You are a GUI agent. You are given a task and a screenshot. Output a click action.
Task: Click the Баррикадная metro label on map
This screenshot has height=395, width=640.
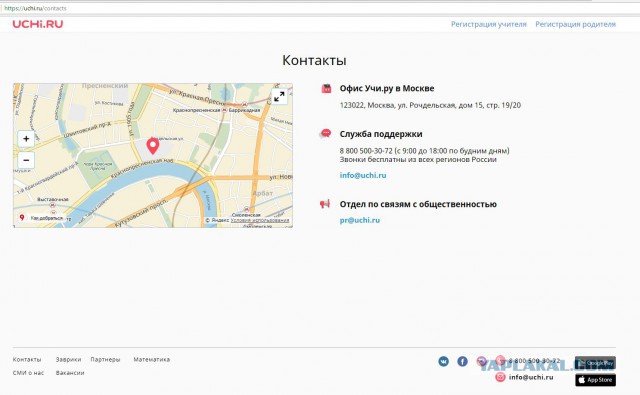[244, 110]
